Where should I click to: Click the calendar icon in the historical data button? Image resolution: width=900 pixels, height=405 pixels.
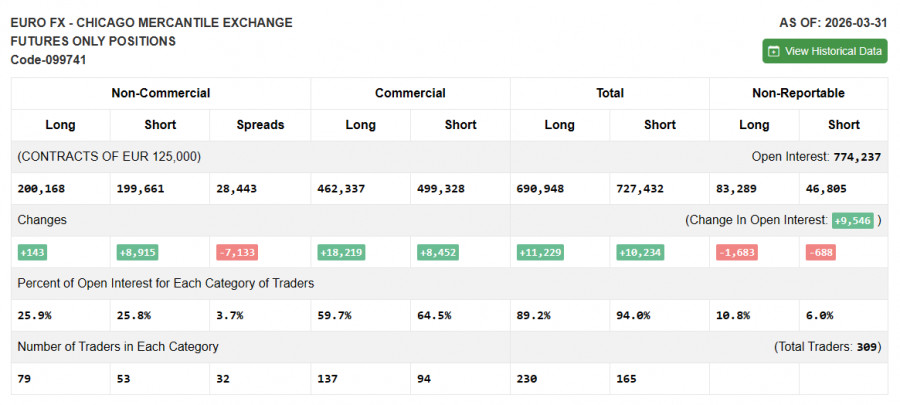tap(774, 51)
